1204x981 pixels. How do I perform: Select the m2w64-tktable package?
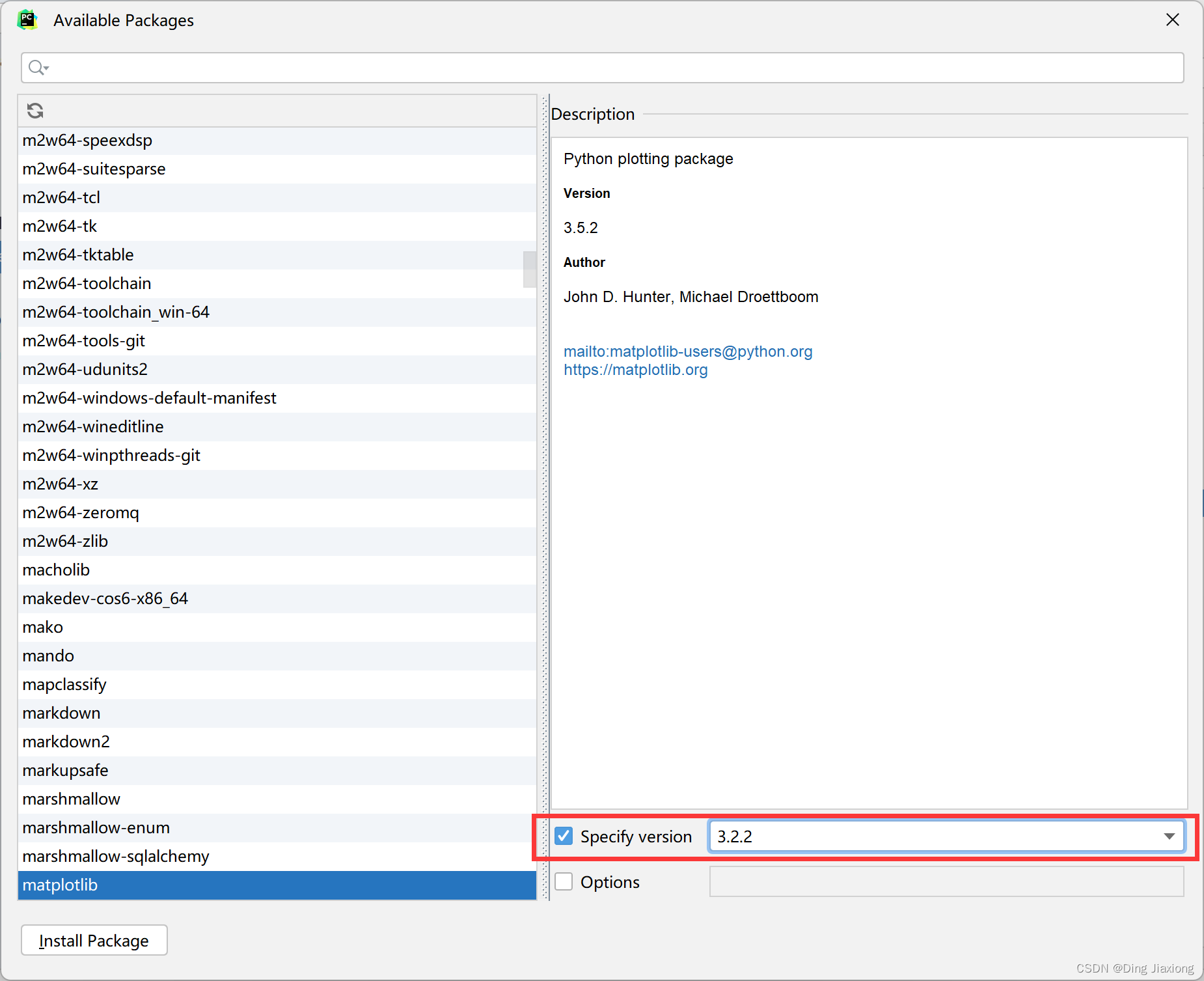277,255
